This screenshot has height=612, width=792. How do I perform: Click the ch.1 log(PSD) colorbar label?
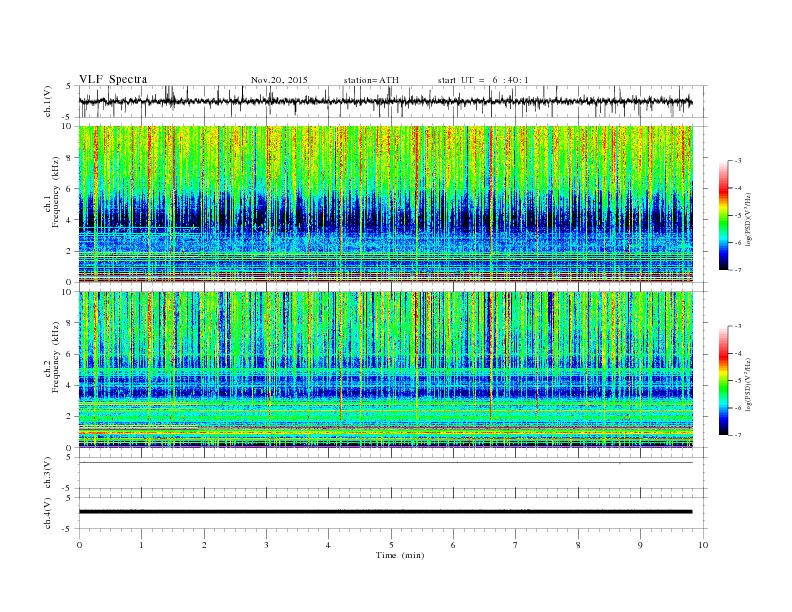tap(748, 219)
